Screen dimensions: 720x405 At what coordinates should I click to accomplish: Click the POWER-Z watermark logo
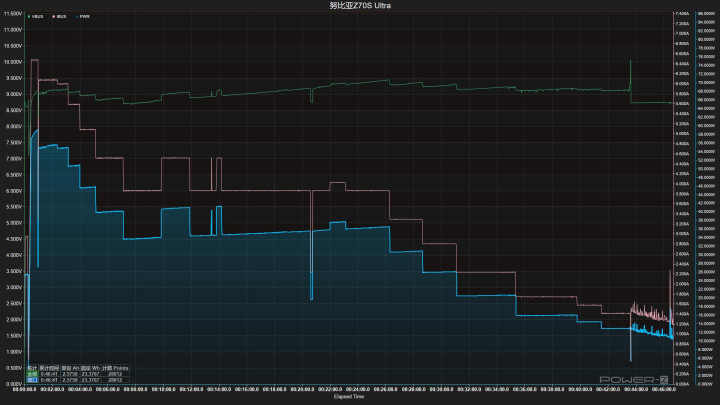tap(630, 380)
